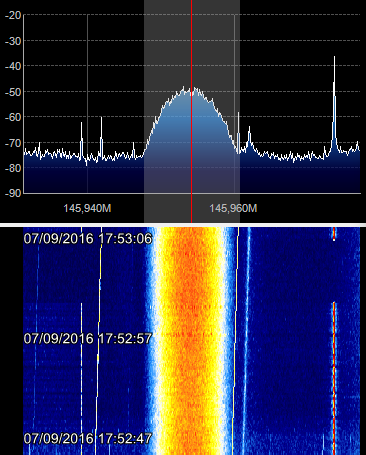Click the vertical gridline above 145,940M
This screenshot has height=455, width=366.
click(88, 103)
